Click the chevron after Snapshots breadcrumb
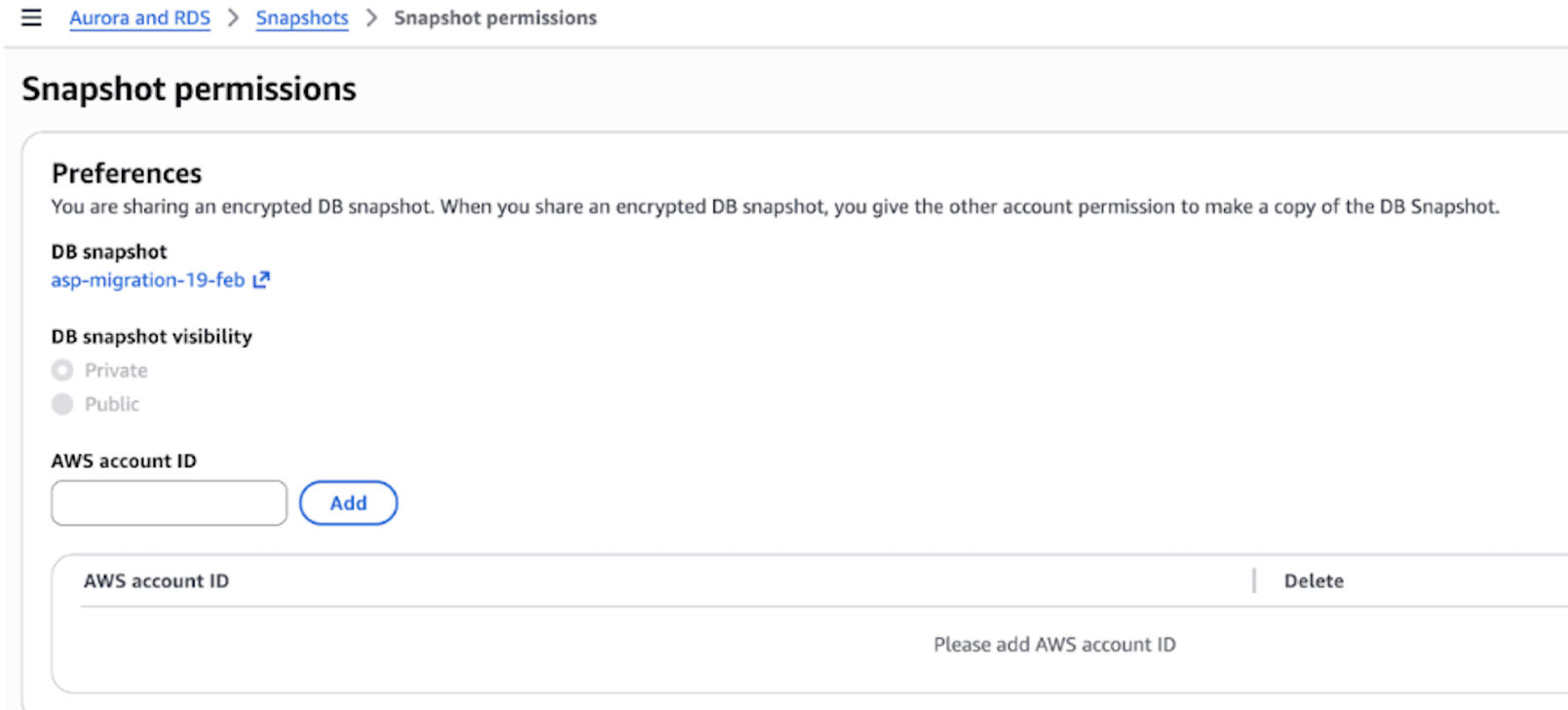 click(x=371, y=18)
